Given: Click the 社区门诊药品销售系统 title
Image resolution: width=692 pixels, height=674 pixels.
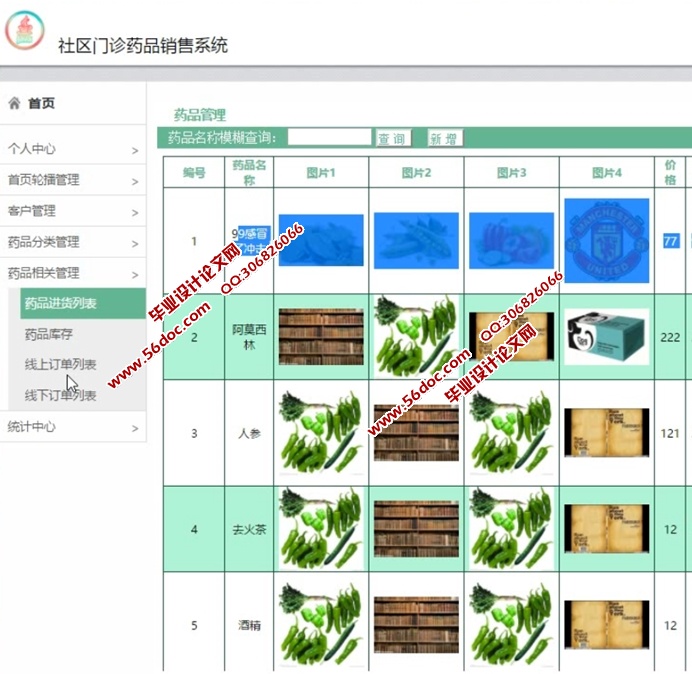Looking at the screenshot, I should point(143,45).
